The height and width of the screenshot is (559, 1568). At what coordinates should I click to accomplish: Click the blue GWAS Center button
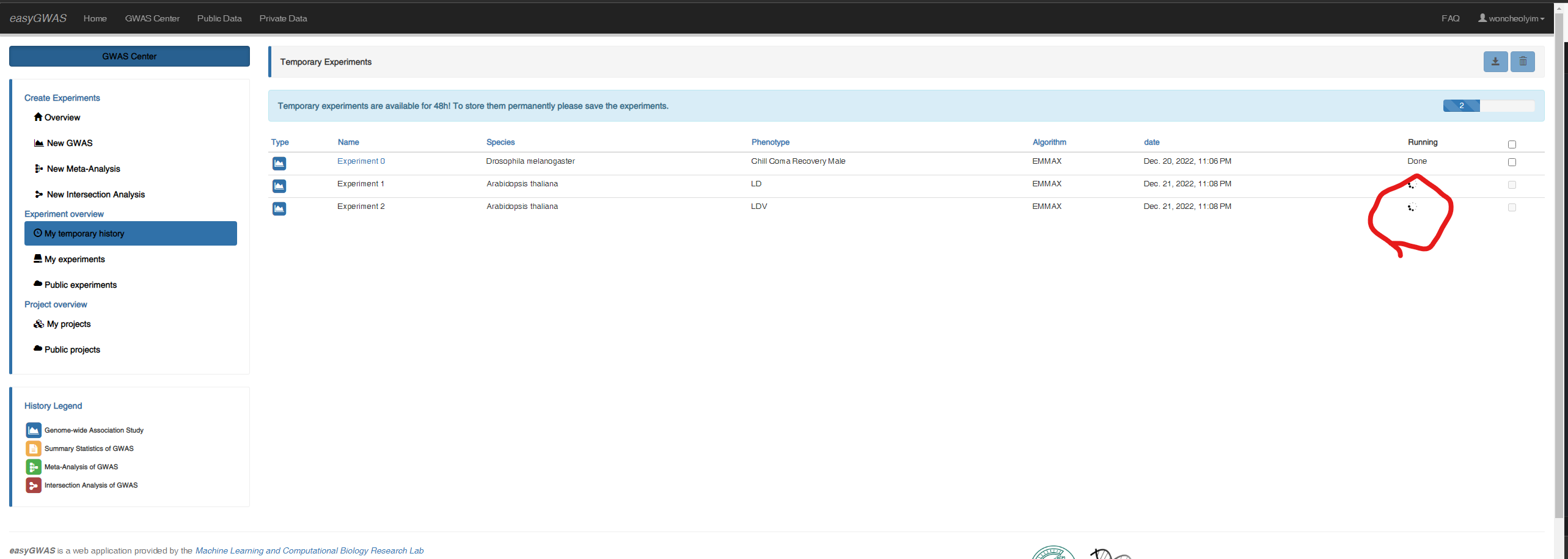[x=130, y=56]
